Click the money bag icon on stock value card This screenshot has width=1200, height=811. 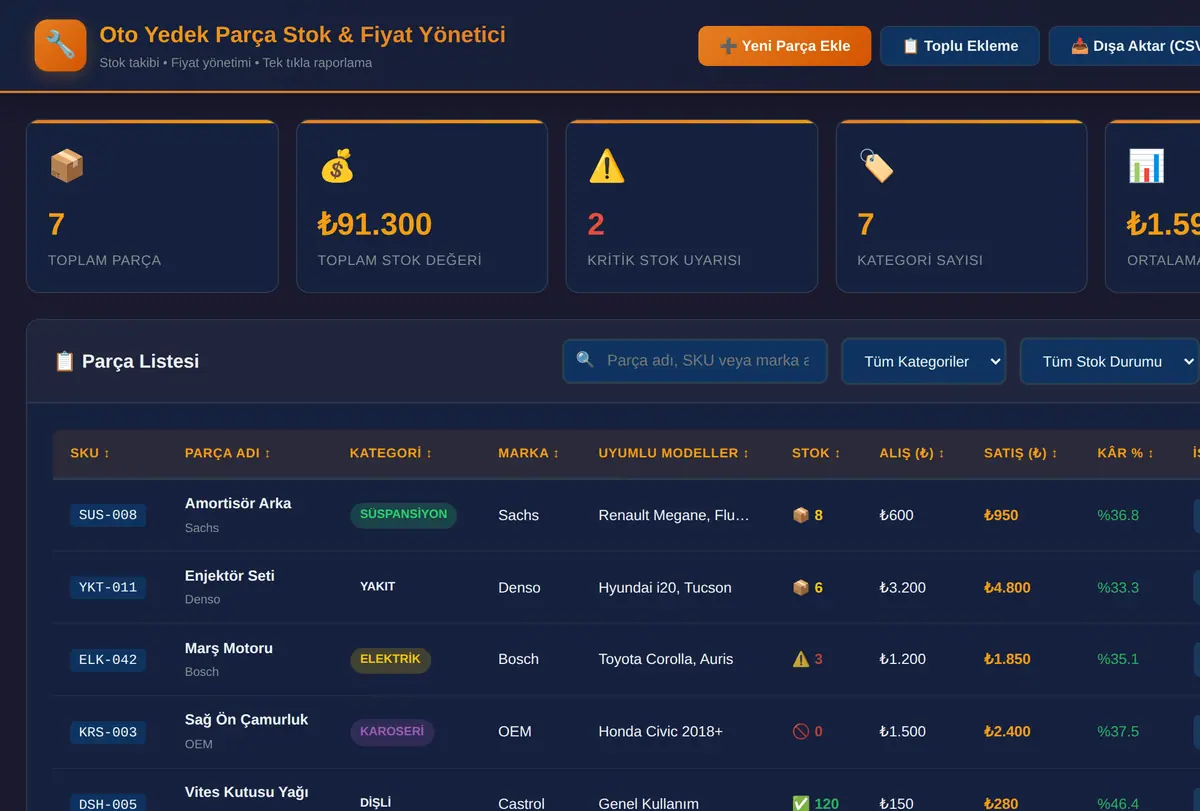(x=336, y=165)
